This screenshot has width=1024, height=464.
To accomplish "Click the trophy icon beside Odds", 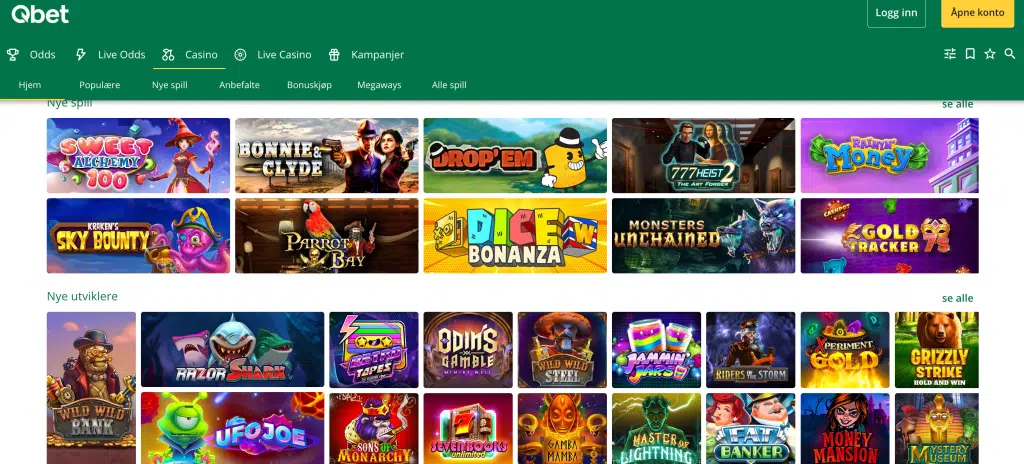I will pyautogui.click(x=12, y=55).
